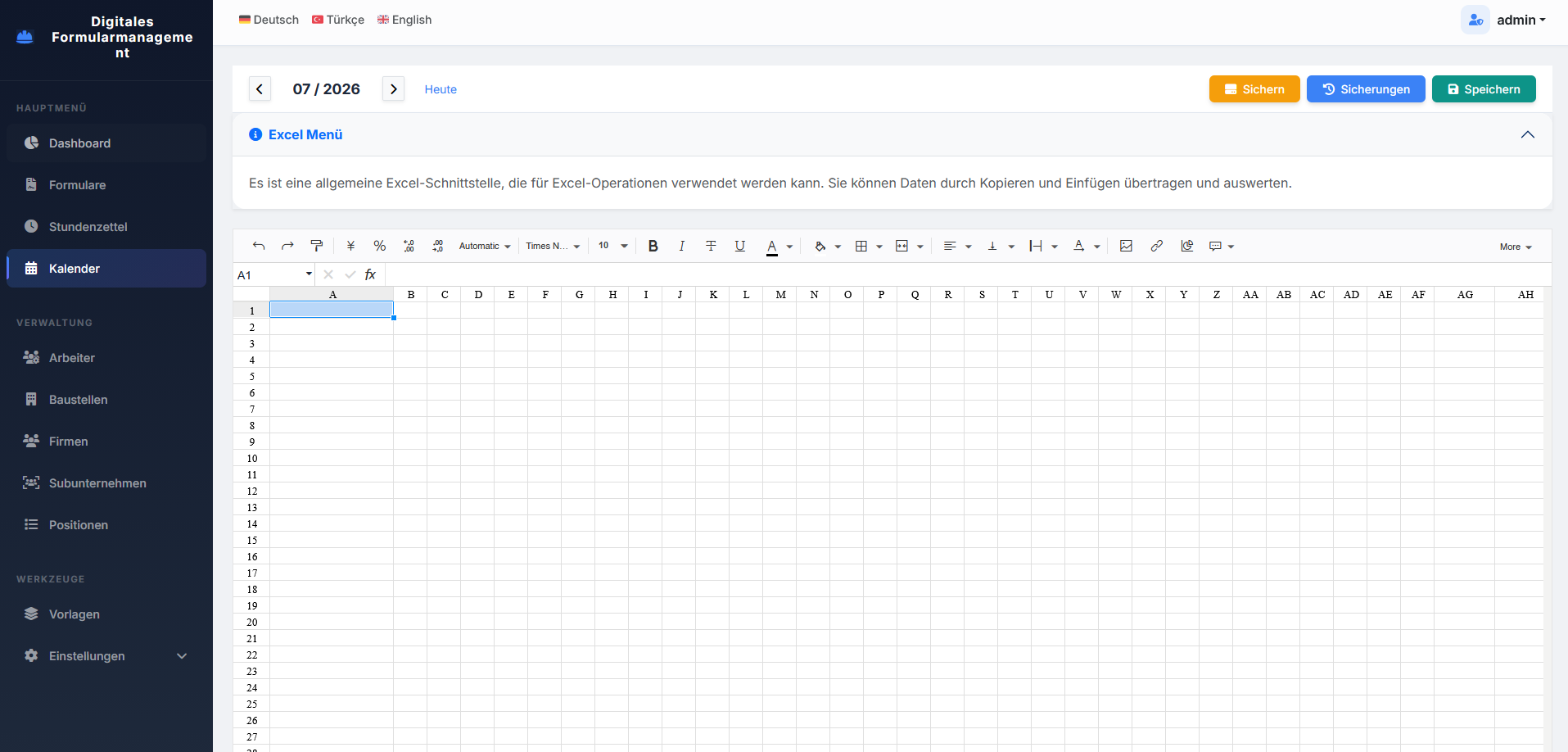Image resolution: width=1568 pixels, height=752 pixels.
Task: Toggle bold formatting
Action: tap(653, 246)
